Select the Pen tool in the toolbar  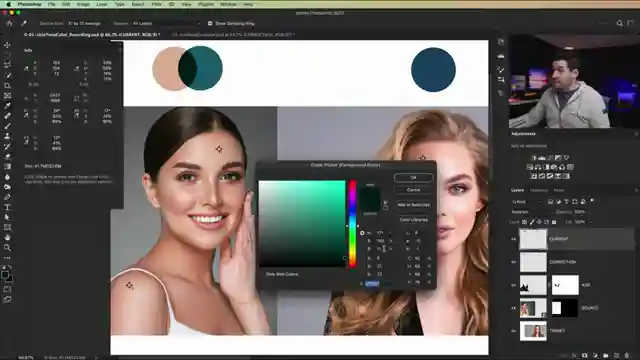(x=7, y=197)
